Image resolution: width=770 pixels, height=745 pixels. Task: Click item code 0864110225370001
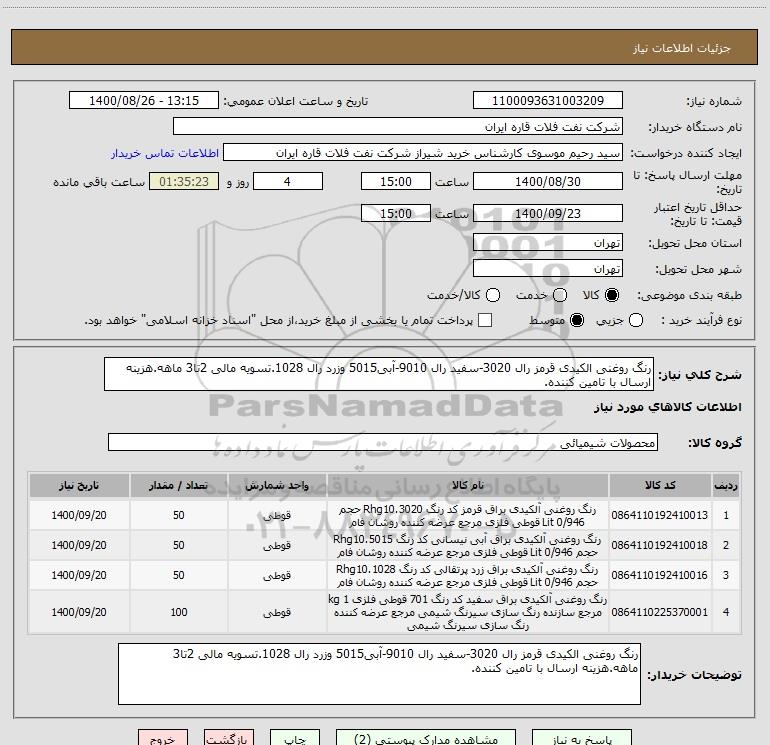[660, 612]
